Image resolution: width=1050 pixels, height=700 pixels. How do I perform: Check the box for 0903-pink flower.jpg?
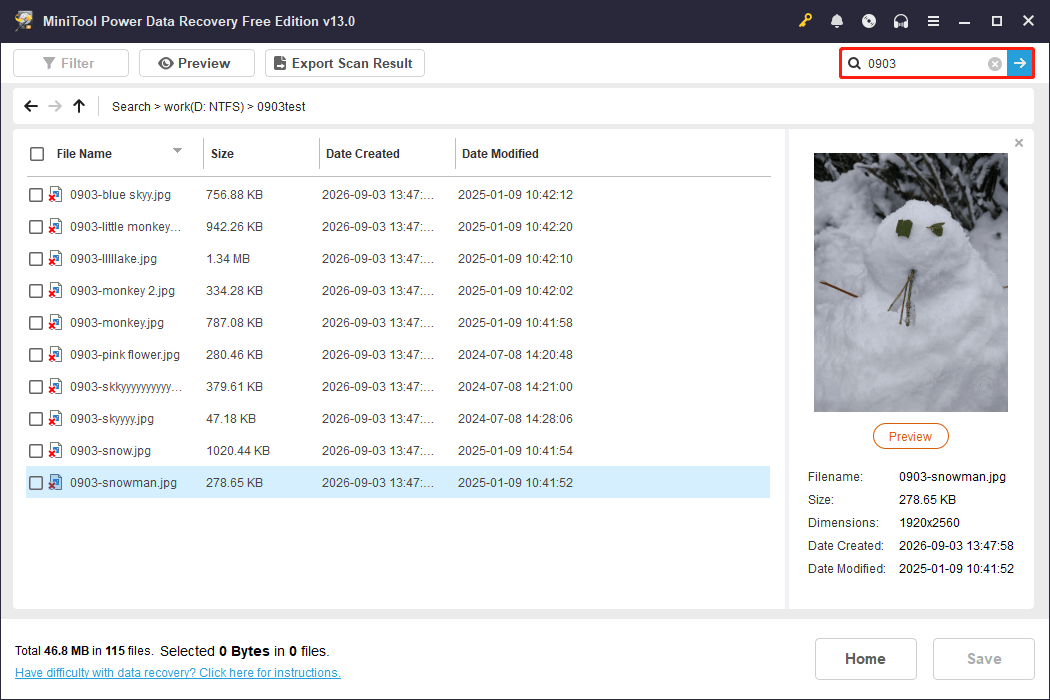(36, 355)
